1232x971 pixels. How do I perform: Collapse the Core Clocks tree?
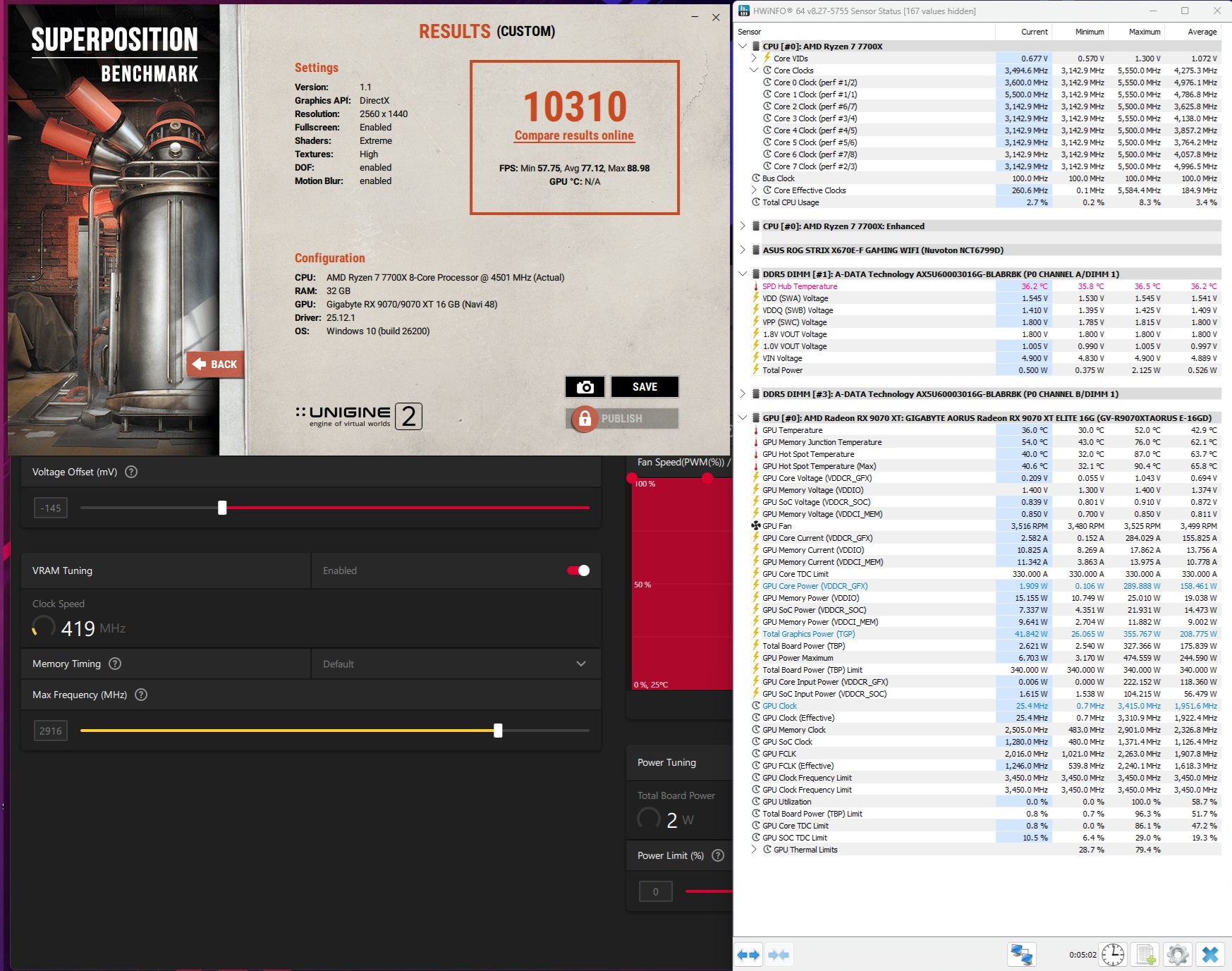coord(754,71)
